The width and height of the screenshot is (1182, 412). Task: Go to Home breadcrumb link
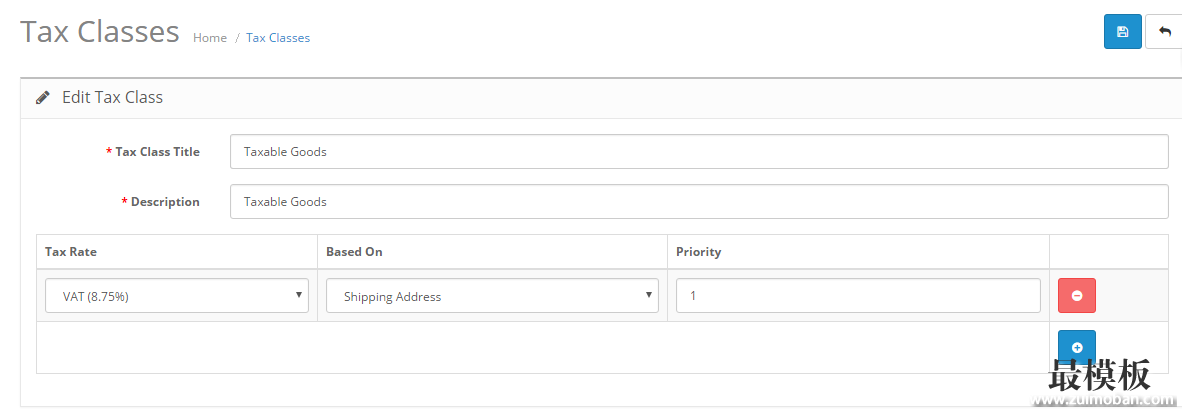(210, 38)
